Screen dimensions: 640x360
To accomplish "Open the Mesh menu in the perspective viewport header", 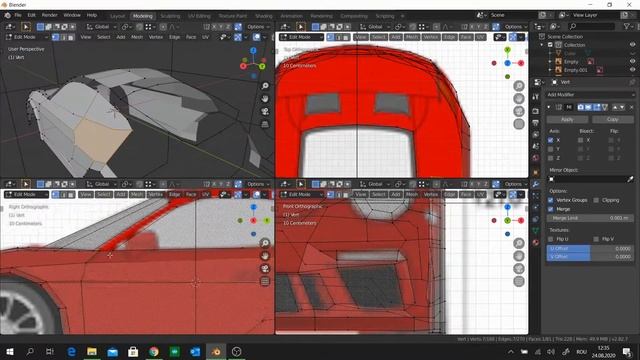I will click(137, 37).
